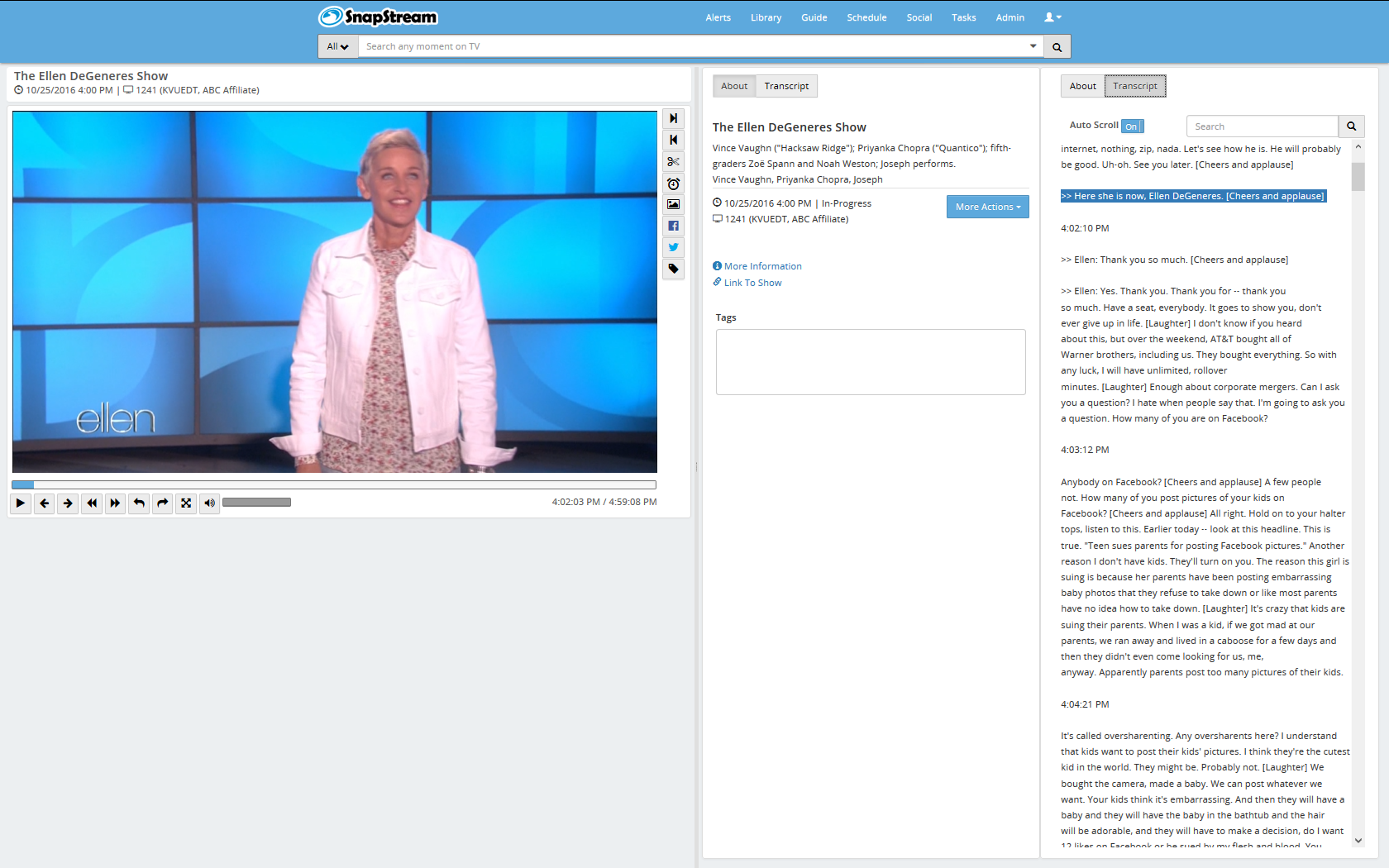Open the Alerts menu
The height and width of the screenshot is (868, 1389).
click(x=718, y=17)
